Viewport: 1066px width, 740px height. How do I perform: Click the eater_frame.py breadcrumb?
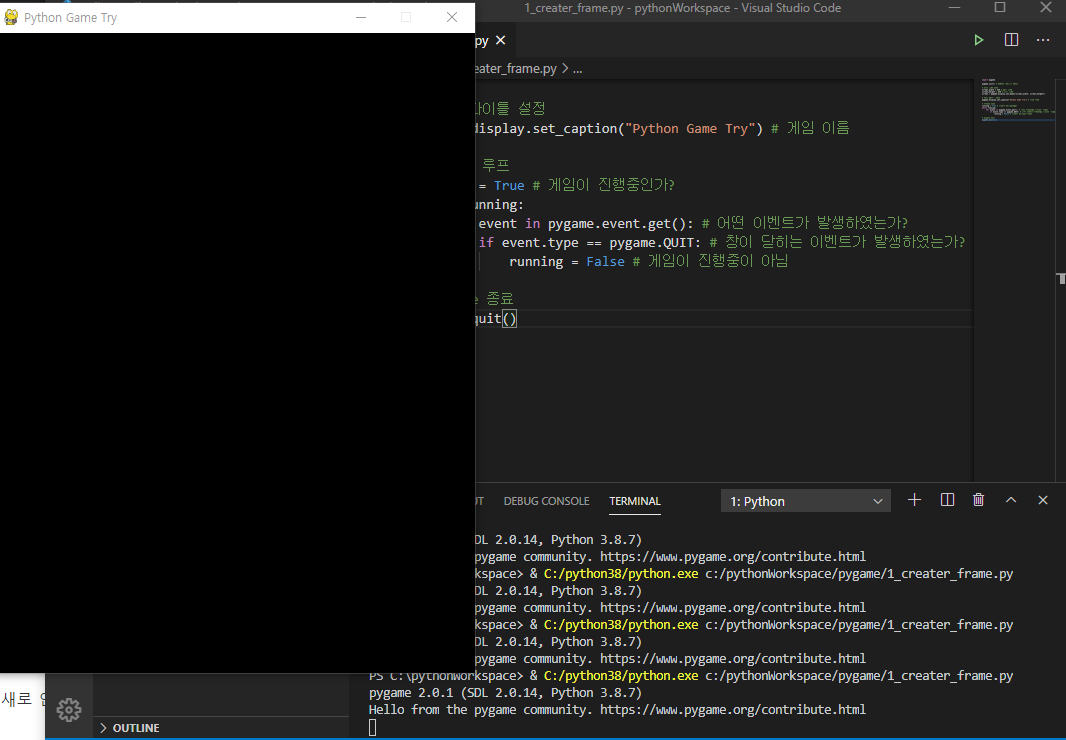[516, 69]
